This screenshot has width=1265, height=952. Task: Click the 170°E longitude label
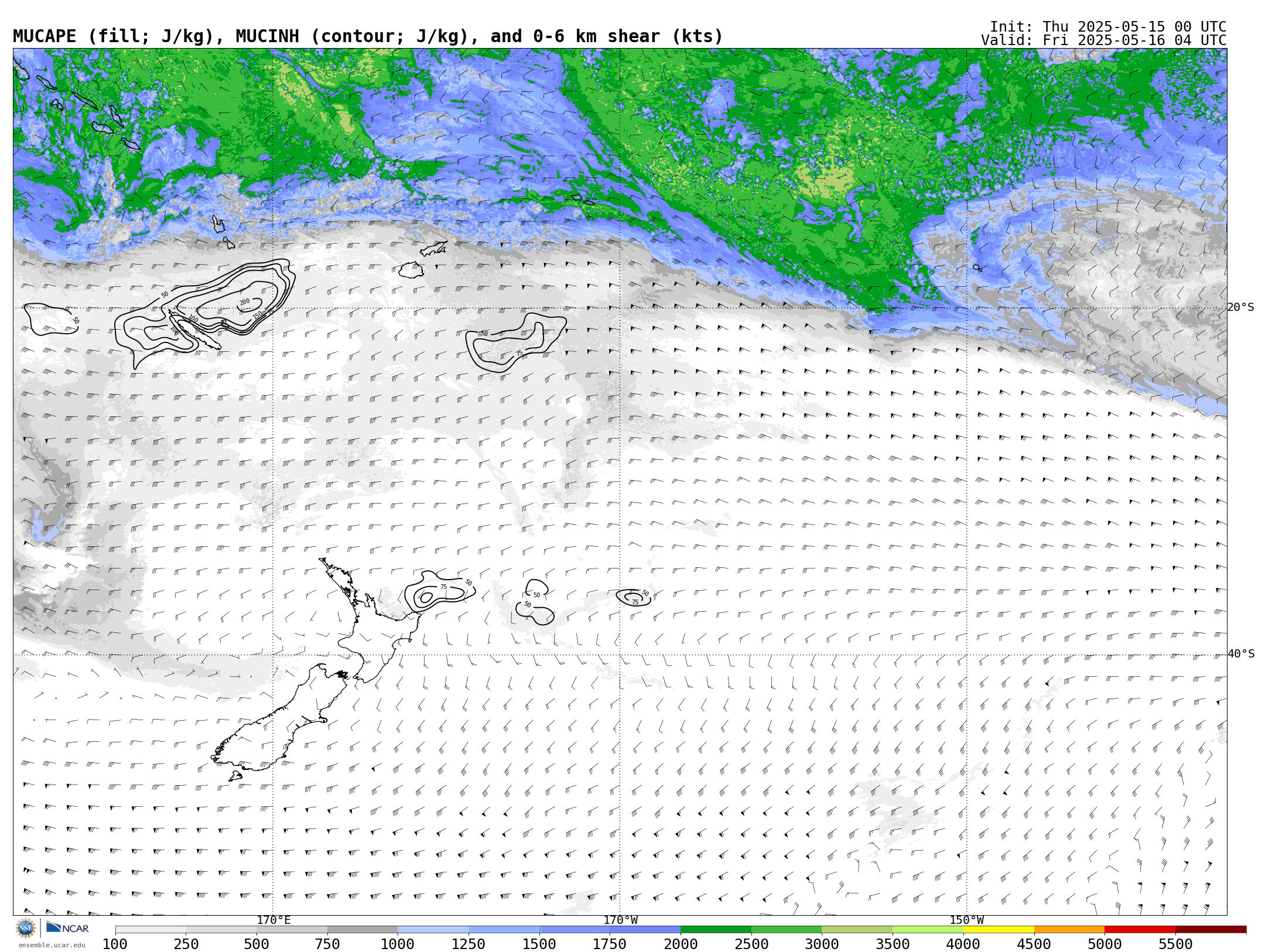tap(273, 920)
